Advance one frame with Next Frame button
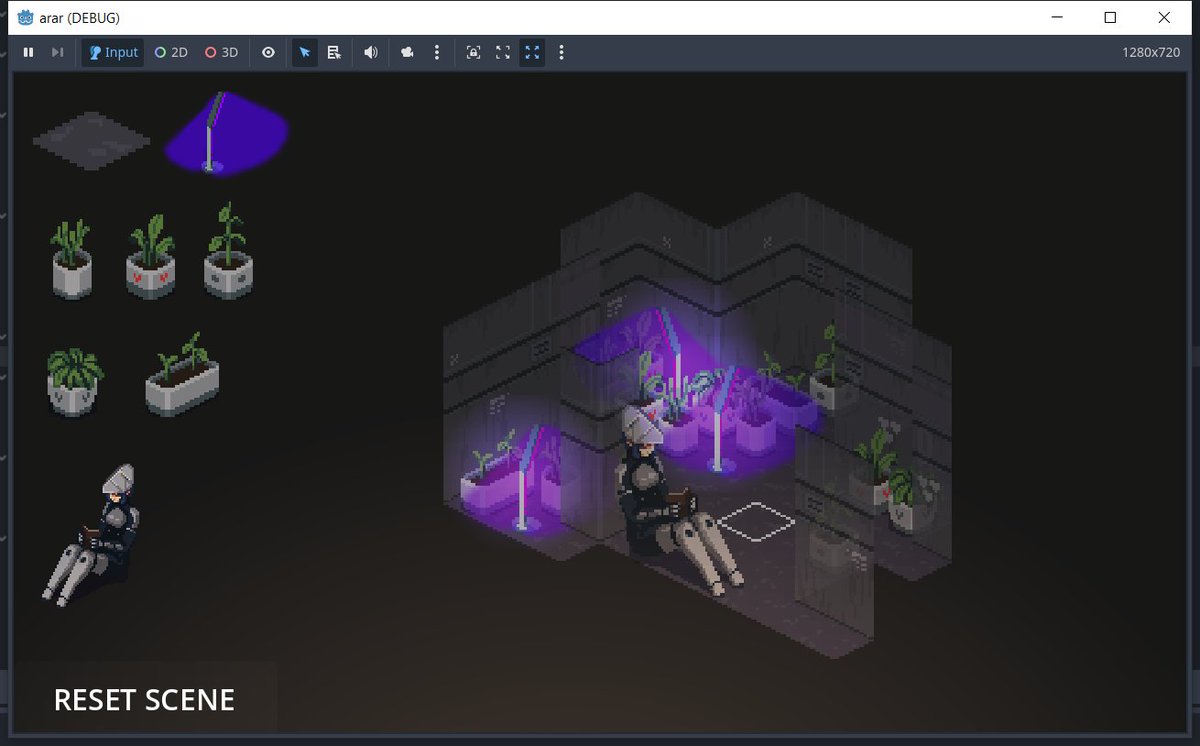 point(58,52)
